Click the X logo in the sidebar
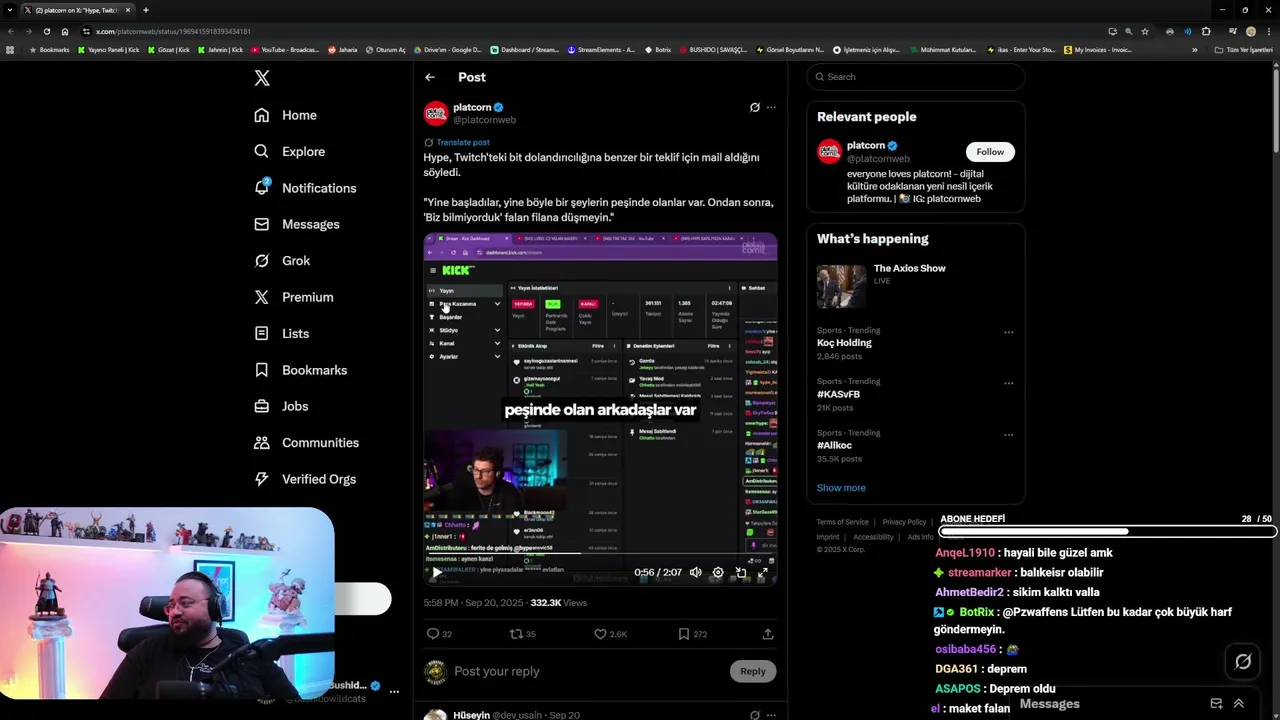1280x720 pixels. point(262,77)
